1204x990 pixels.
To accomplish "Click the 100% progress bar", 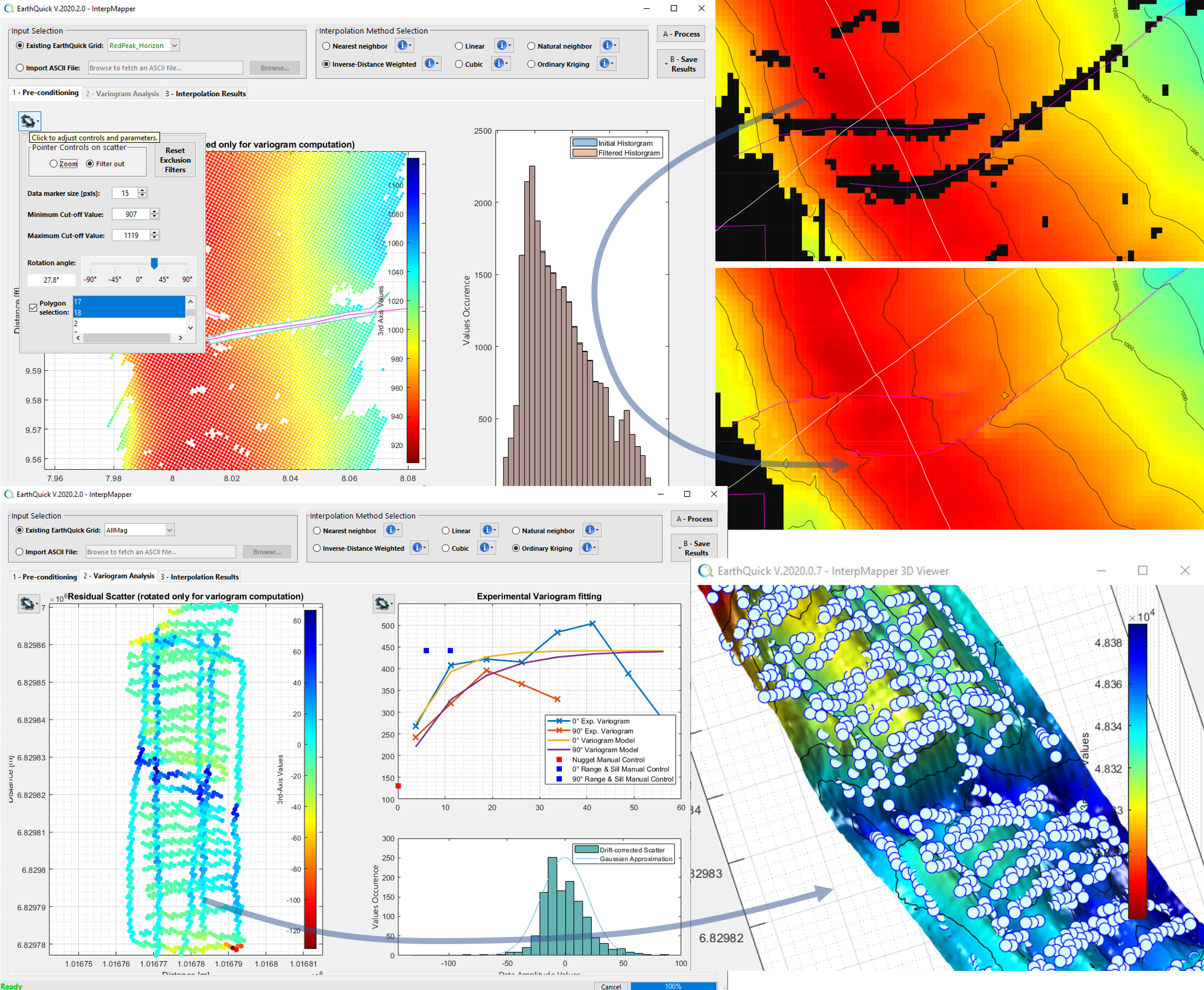I will (x=673, y=986).
